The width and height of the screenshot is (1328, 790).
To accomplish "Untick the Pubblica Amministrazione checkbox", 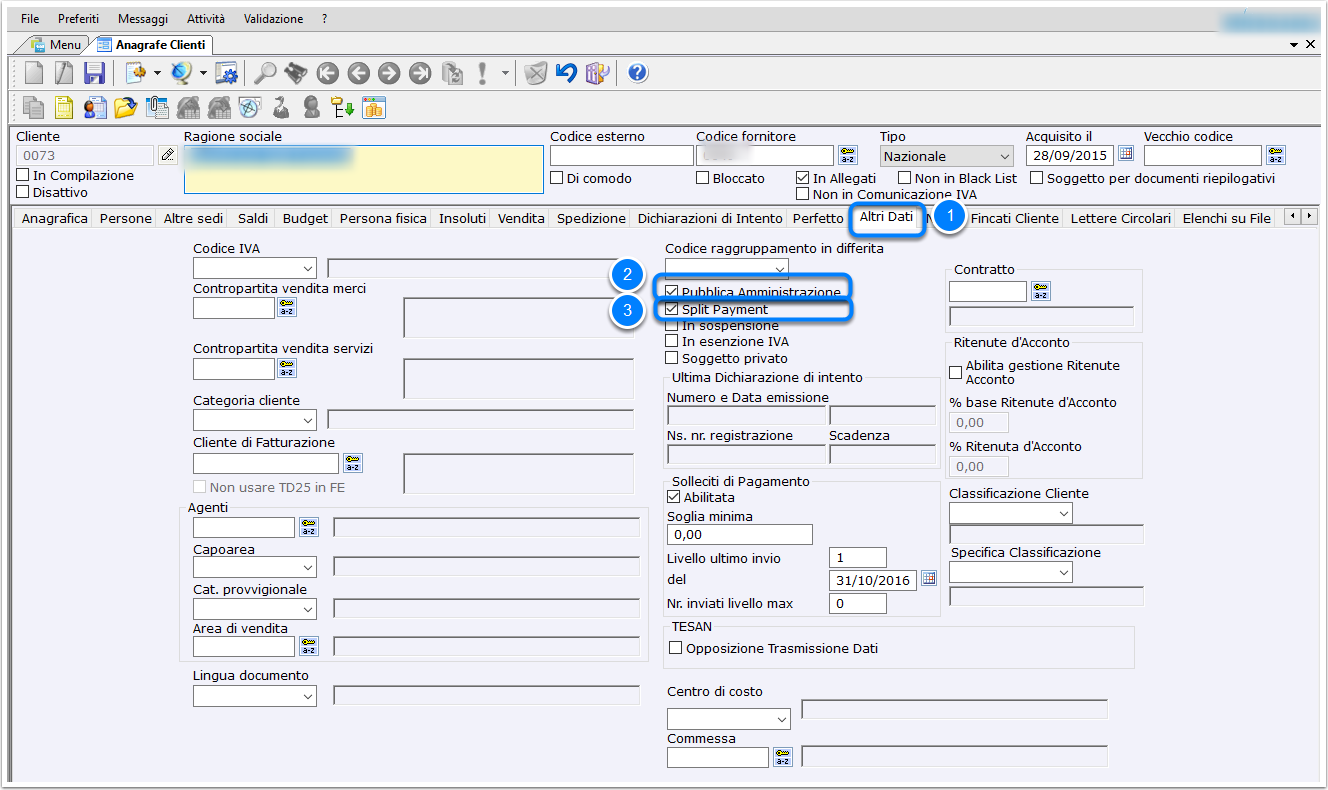I will [x=672, y=292].
